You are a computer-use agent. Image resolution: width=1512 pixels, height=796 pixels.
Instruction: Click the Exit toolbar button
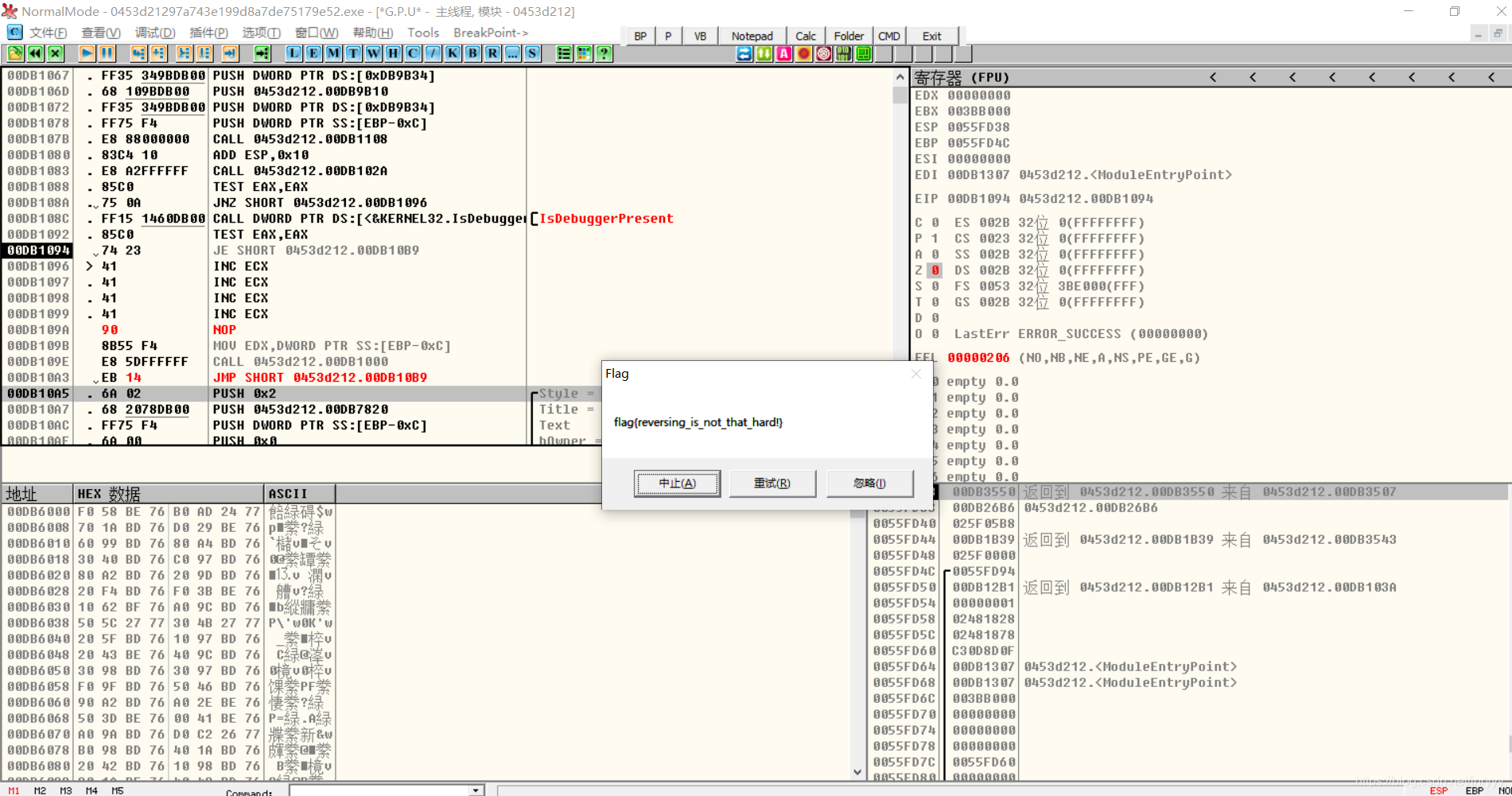click(931, 36)
